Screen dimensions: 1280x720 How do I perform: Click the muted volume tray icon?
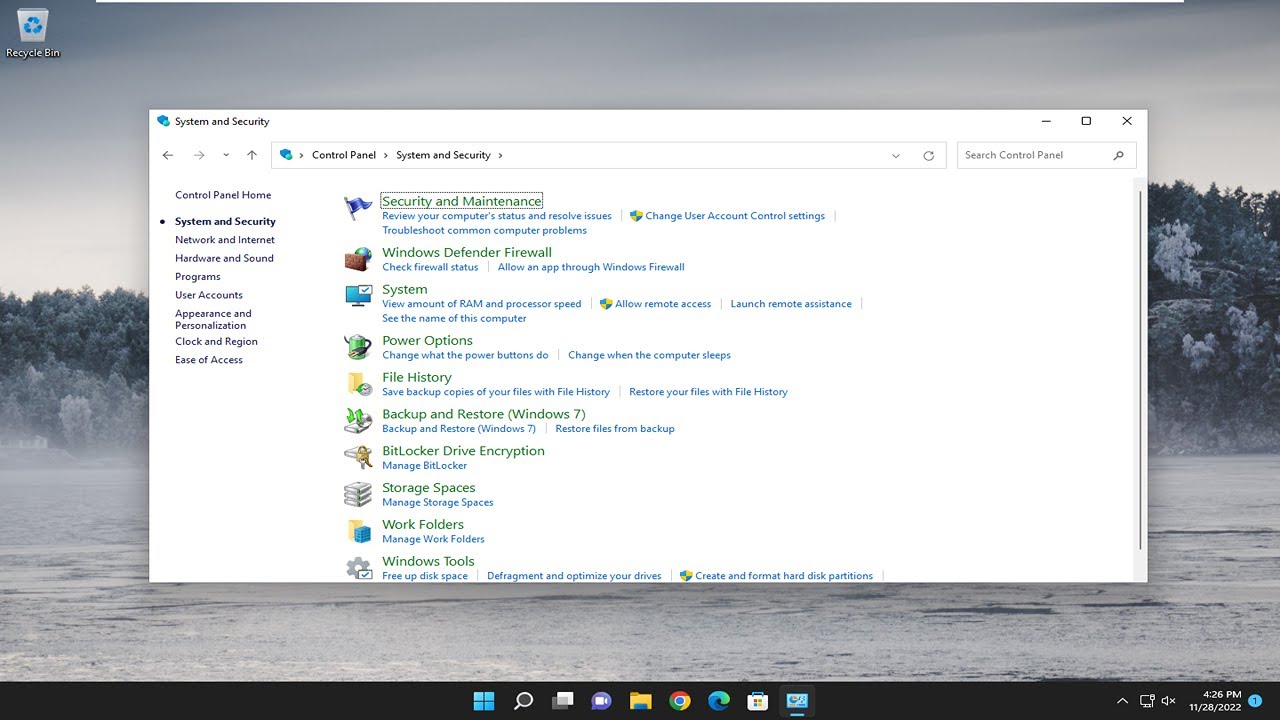[1168, 701]
